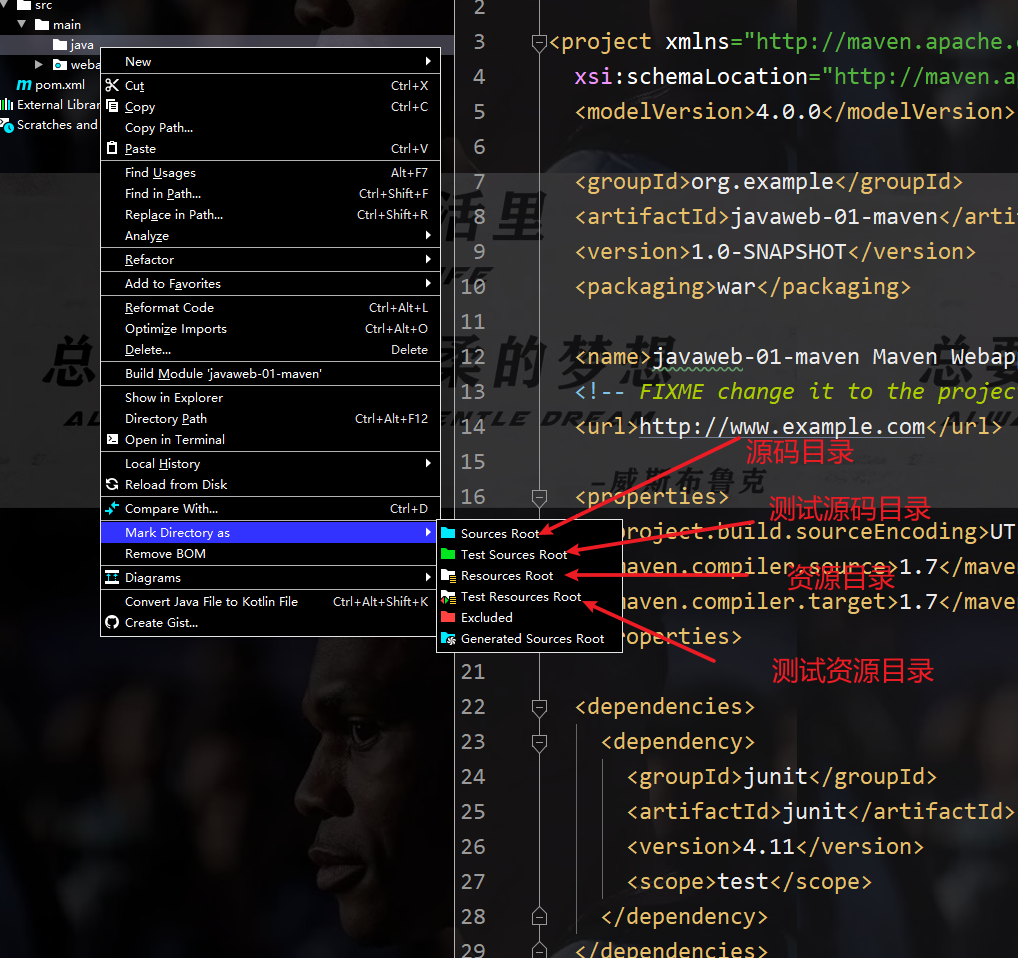Open the Analyze submenu

(x=271, y=235)
